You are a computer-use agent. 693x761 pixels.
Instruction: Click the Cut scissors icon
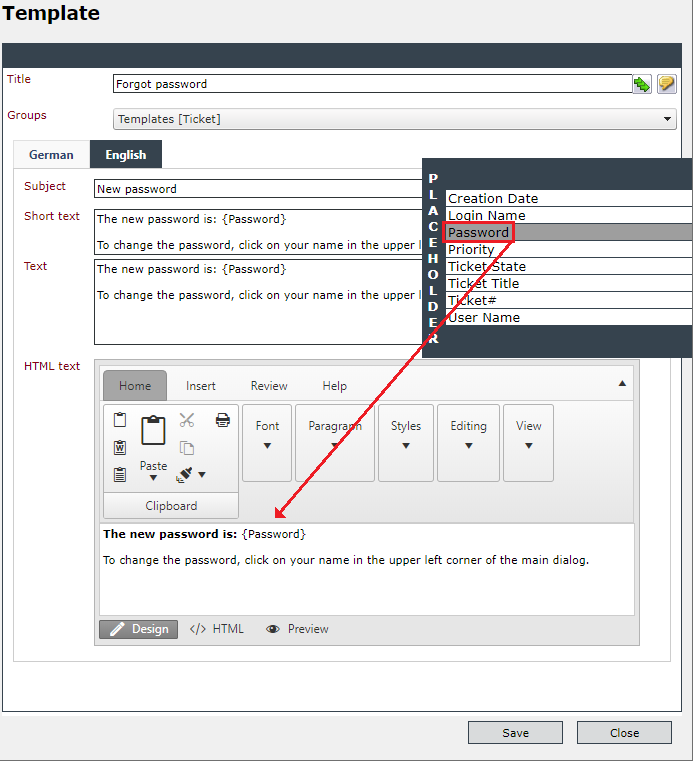(x=187, y=420)
